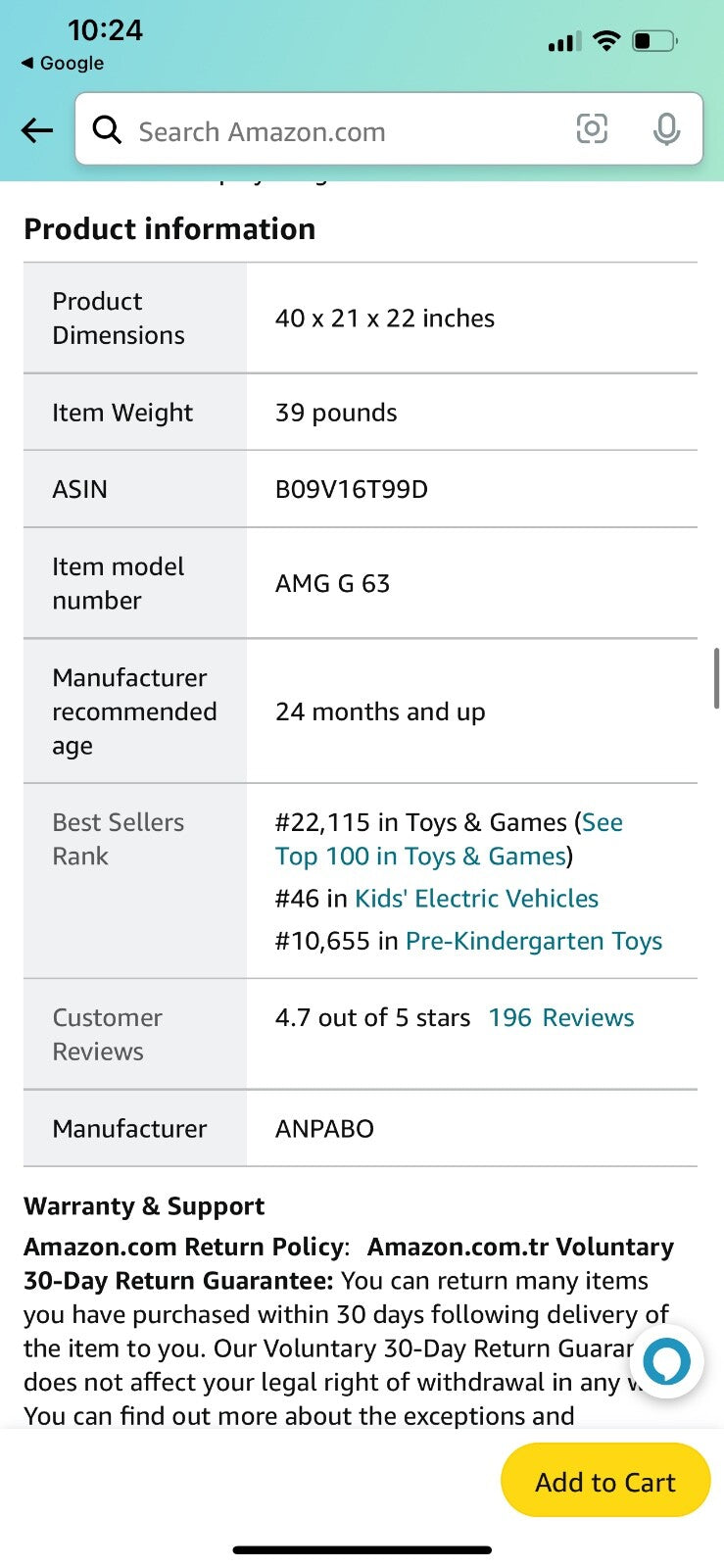Open the Alexa assistant floating icon
Viewport: 724px width, 1568px height.
667,1361
